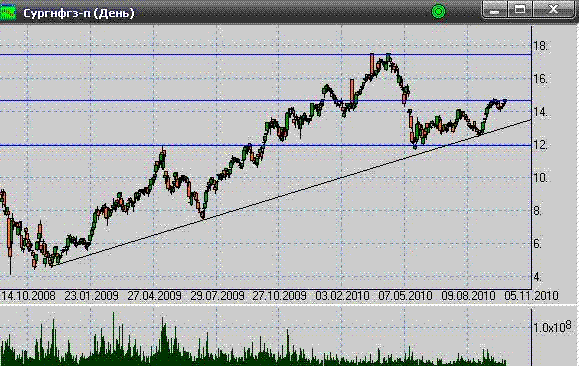Screen dimensions: 579x366
Task: Click price label 6 on the price axis
Action: click(x=538, y=244)
